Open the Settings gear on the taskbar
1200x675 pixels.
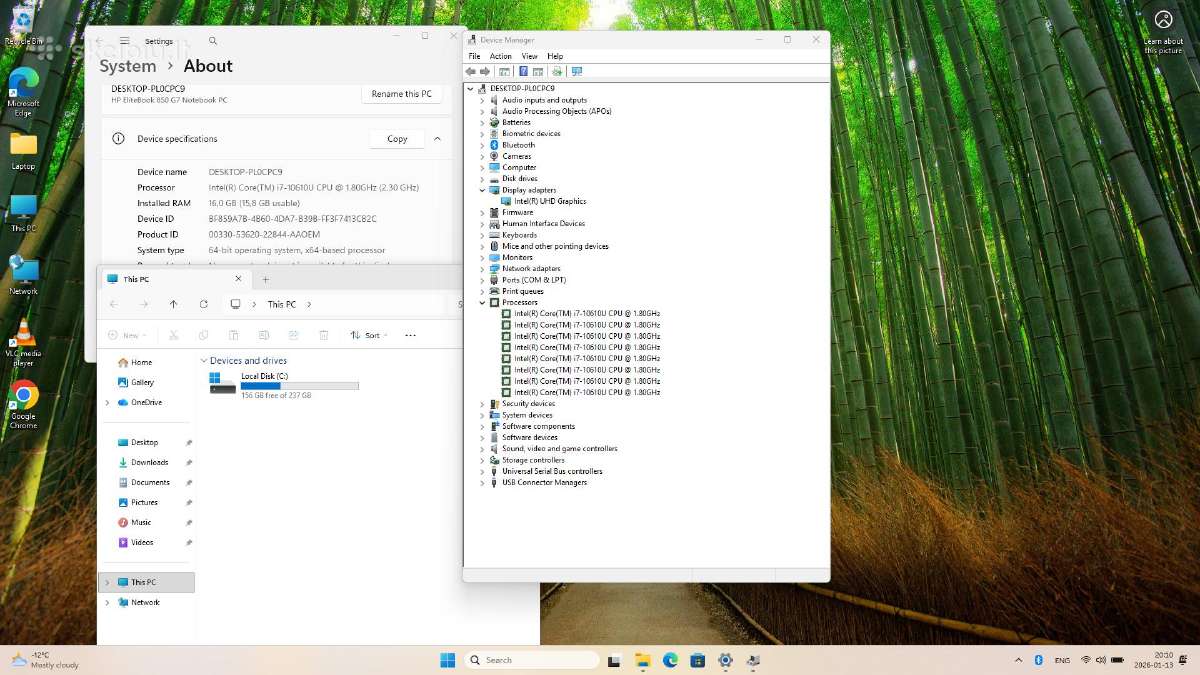click(725, 660)
